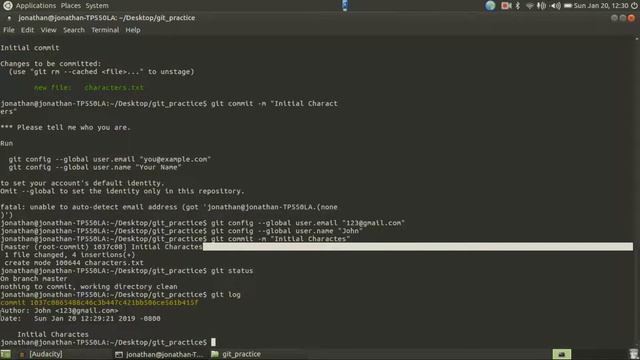The image size is (640, 360).
Task: Open the System menu
Action: pos(97,5)
